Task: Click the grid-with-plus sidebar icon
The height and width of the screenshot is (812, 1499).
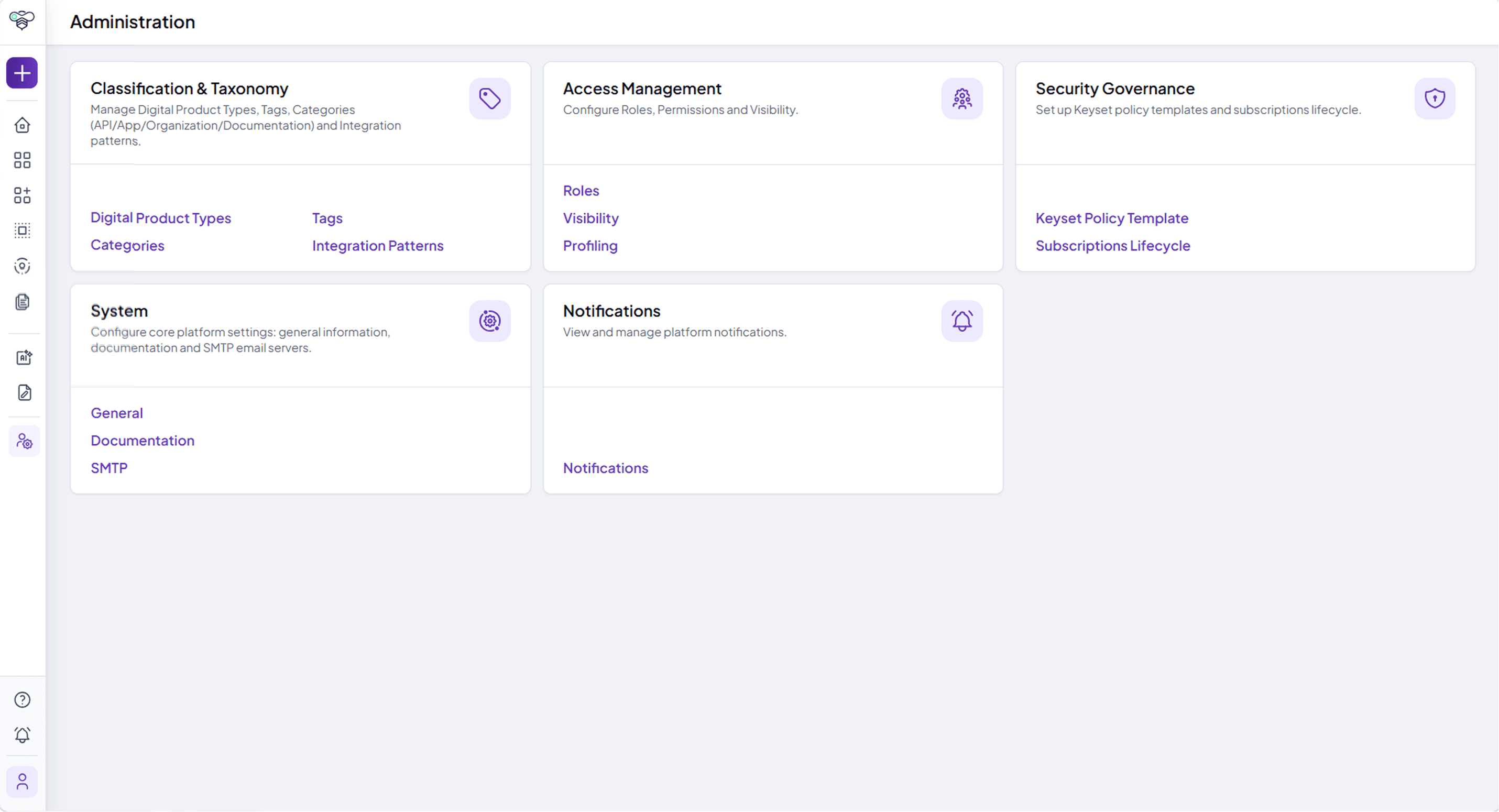Action: 22,195
